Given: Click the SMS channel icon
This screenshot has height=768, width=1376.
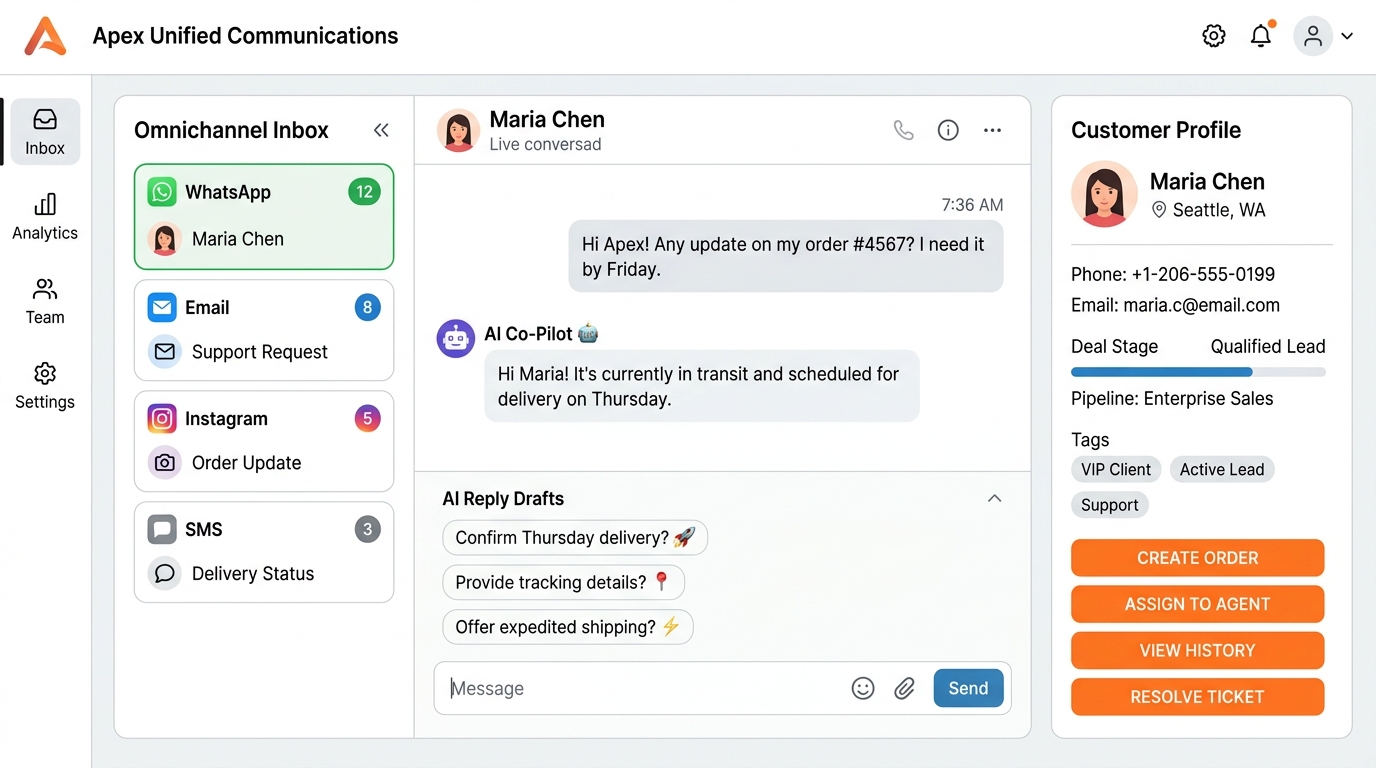Looking at the screenshot, I should 162,529.
